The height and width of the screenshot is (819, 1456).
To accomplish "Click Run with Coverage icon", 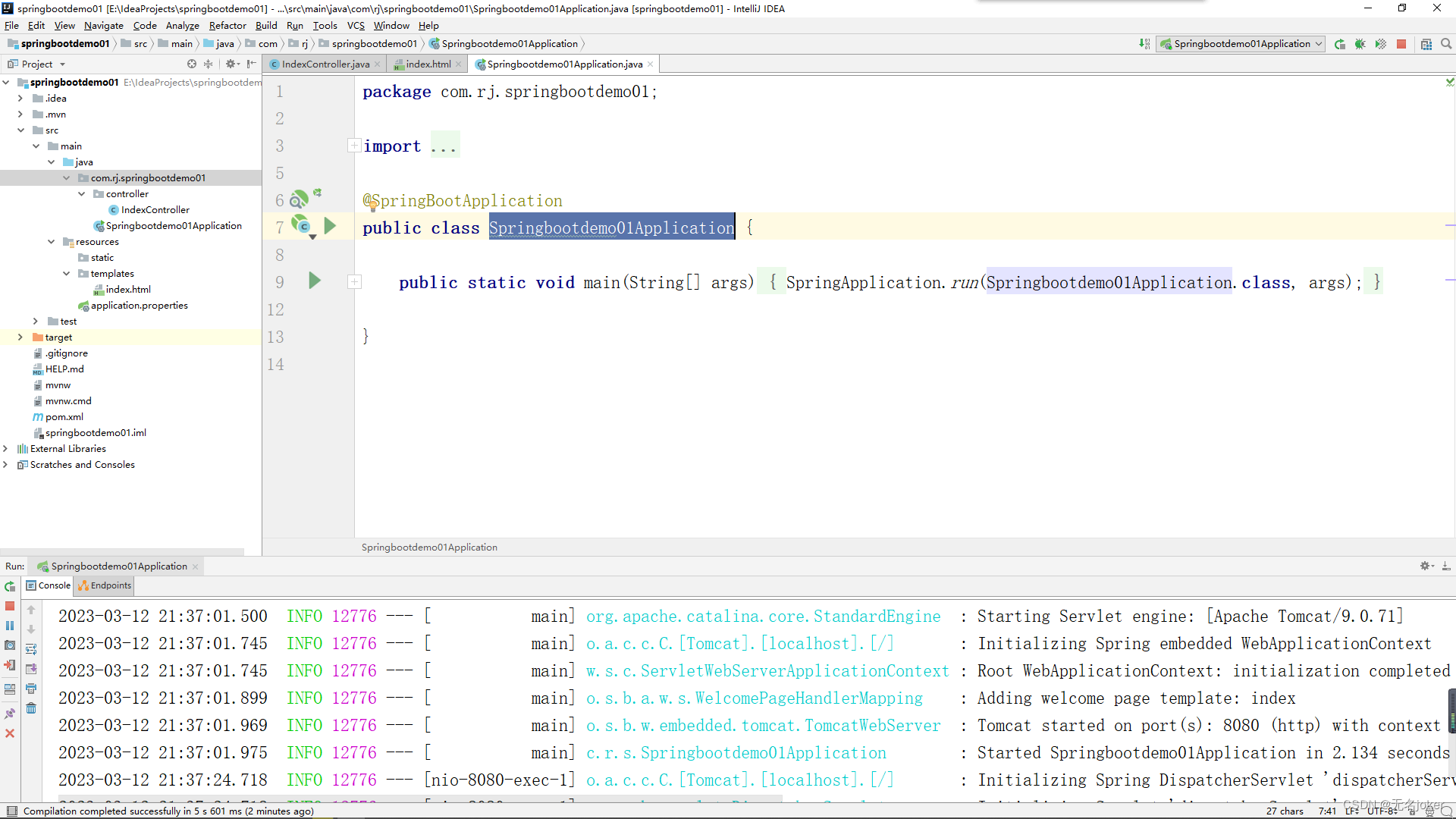I will [1380, 44].
